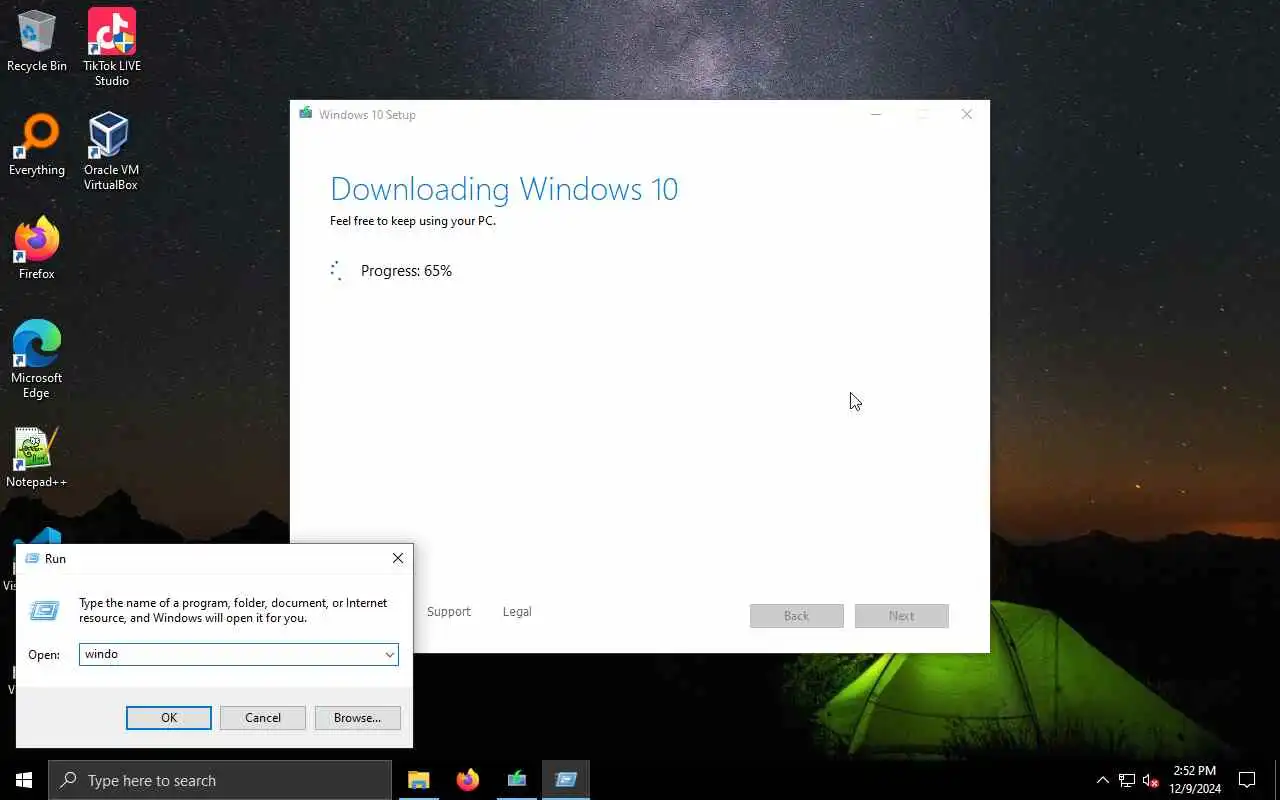This screenshot has width=1280, height=800.
Task: Select the Microsoft Edge desktop shortcut
Action: pyautogui.click(x=37, y=359)
